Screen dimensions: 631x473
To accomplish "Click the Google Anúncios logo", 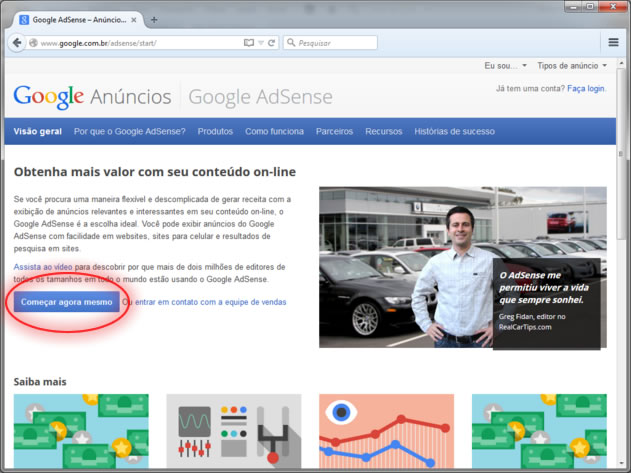I will point(93,97).
